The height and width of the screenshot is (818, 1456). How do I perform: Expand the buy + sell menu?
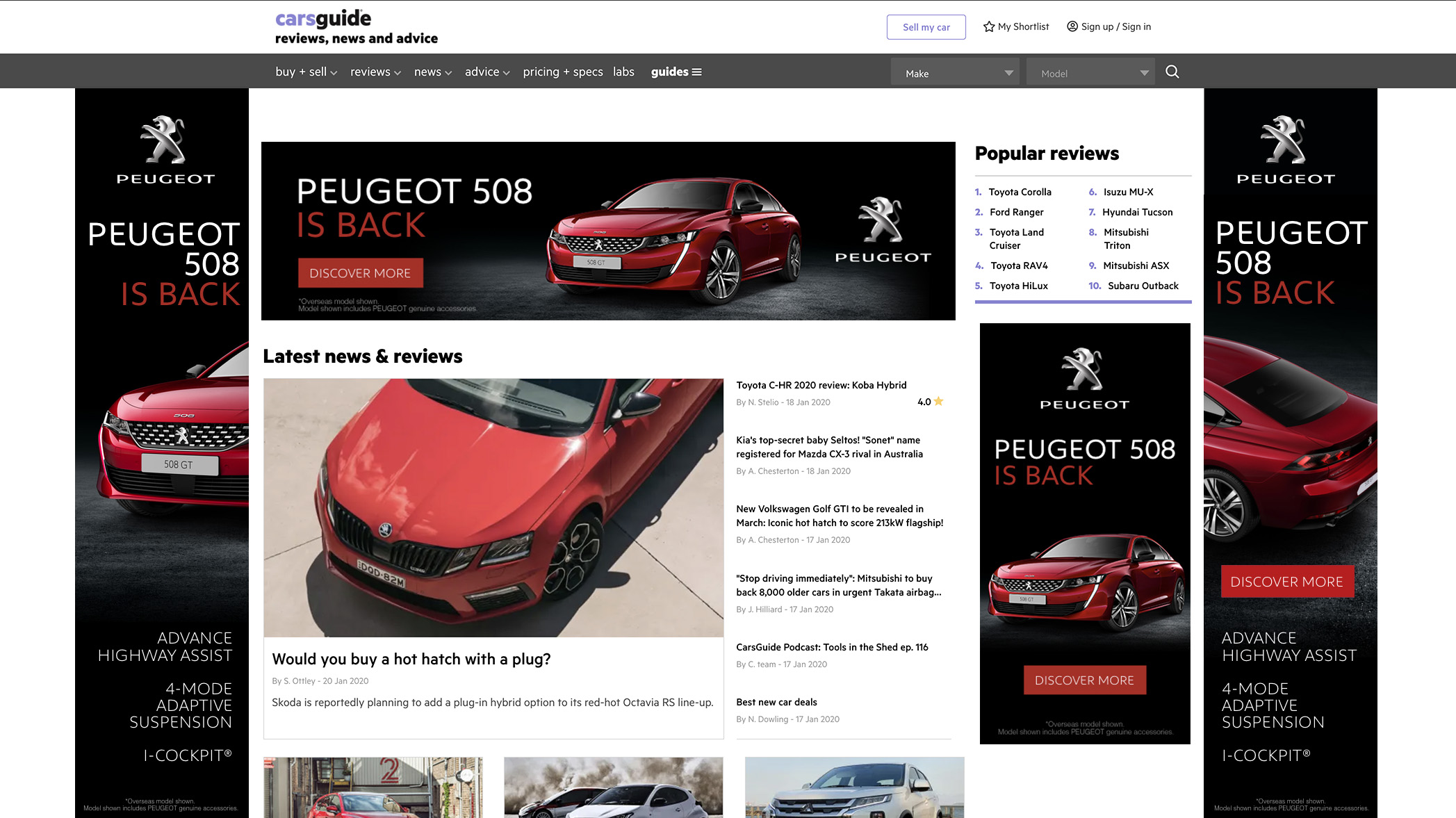306,72
